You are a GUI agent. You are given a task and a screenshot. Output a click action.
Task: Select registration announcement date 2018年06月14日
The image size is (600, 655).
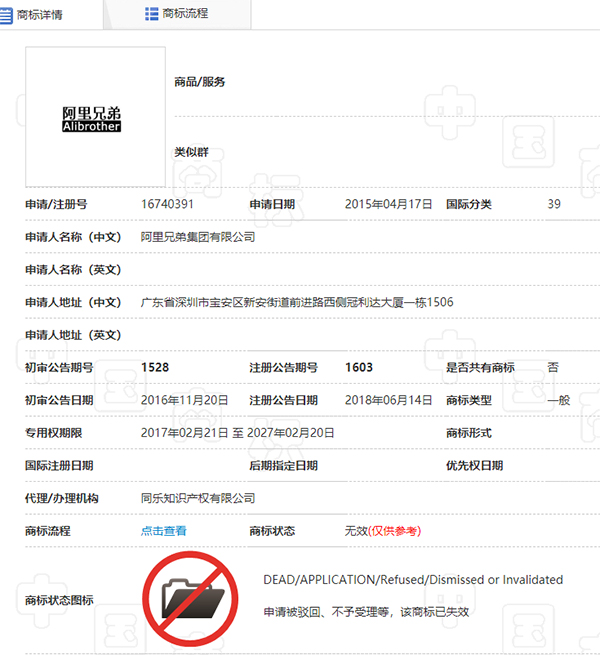(x=388, y=400)
